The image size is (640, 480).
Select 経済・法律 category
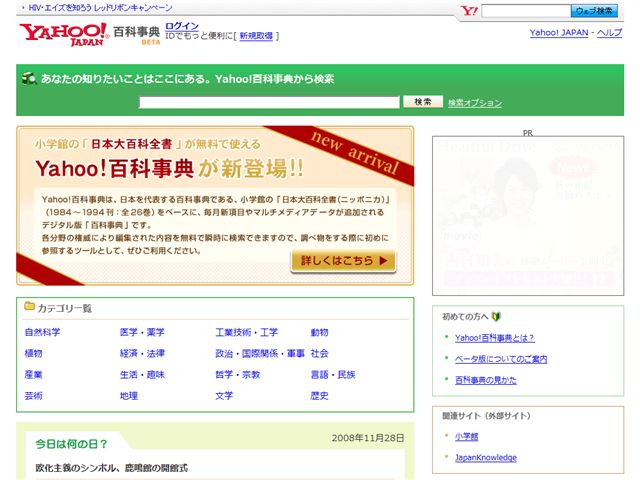[x=142, y=353]
